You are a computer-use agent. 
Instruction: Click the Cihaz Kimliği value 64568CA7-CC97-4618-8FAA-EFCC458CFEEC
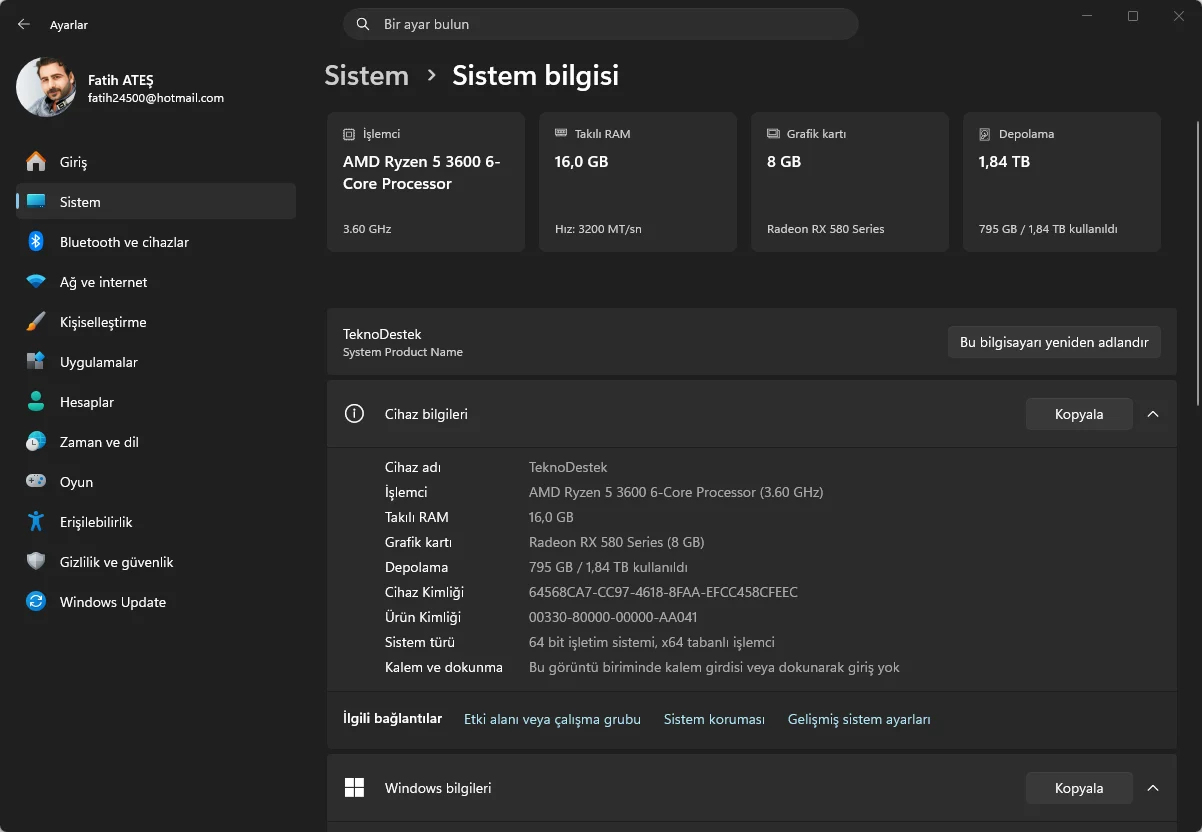click(663, 592)
